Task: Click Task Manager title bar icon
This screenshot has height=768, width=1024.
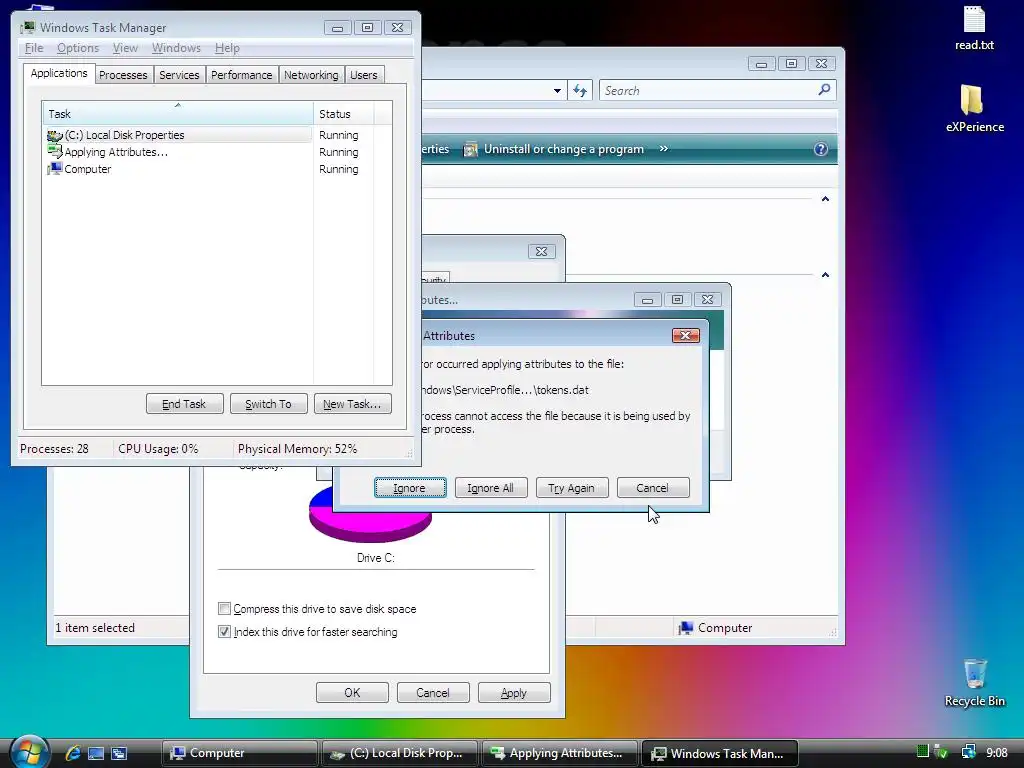Action: [x=27, y=27]
